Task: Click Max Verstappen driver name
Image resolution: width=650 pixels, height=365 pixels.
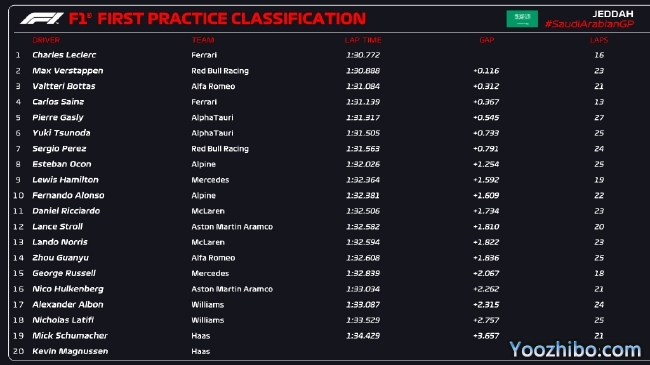Action: [x=68, y=71]
